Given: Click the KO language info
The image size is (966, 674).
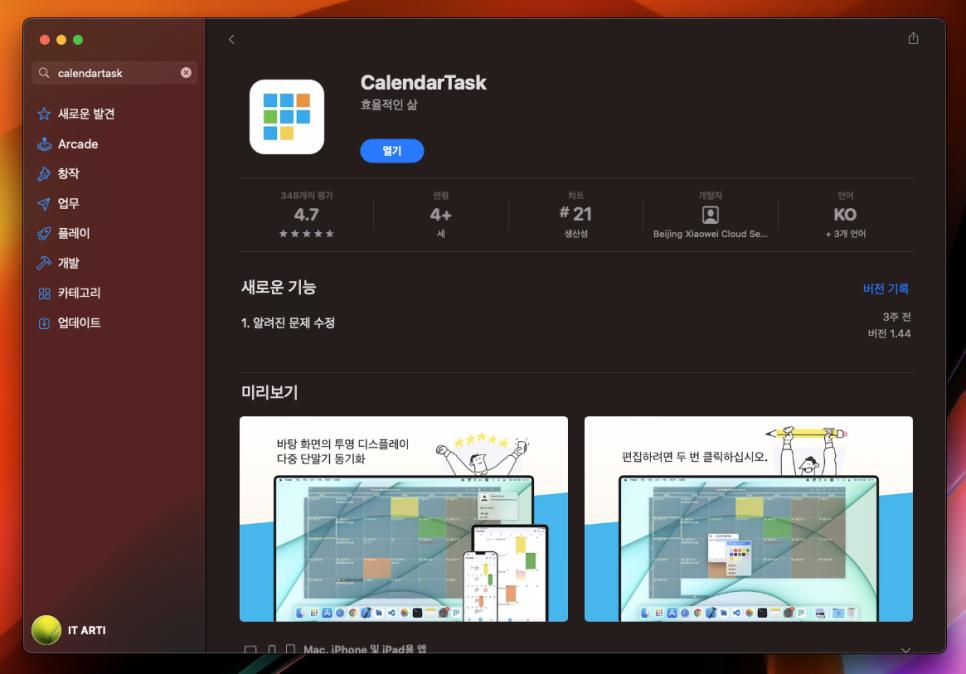Looking at the screenshot, I should [x=845, y=214].
